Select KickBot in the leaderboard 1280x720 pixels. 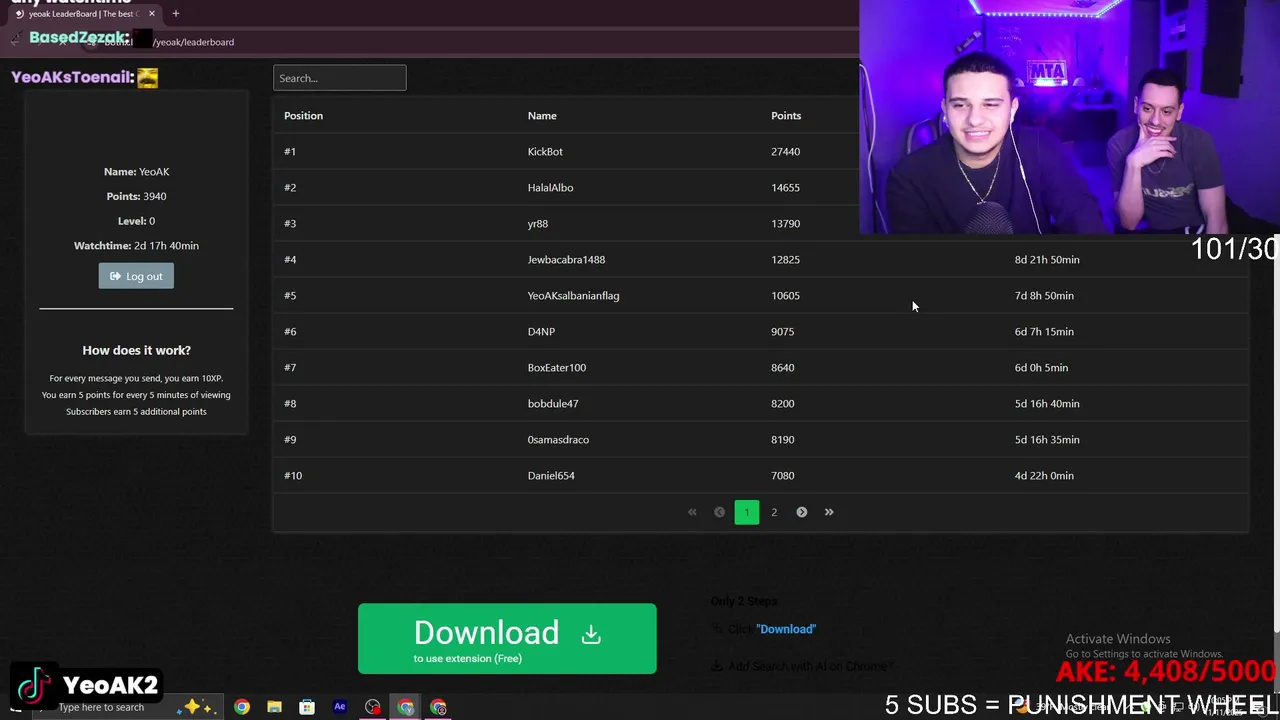point(545,152)
